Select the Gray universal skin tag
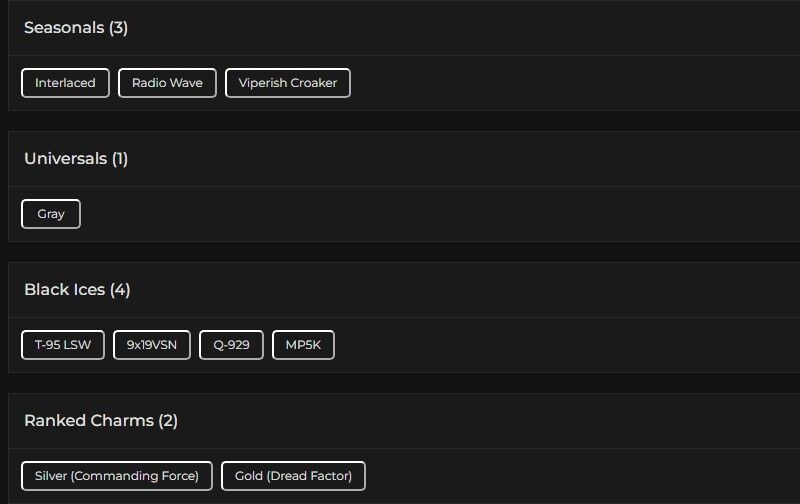Image resolution: width=800 pixels, height=504 pixels. 51,214
